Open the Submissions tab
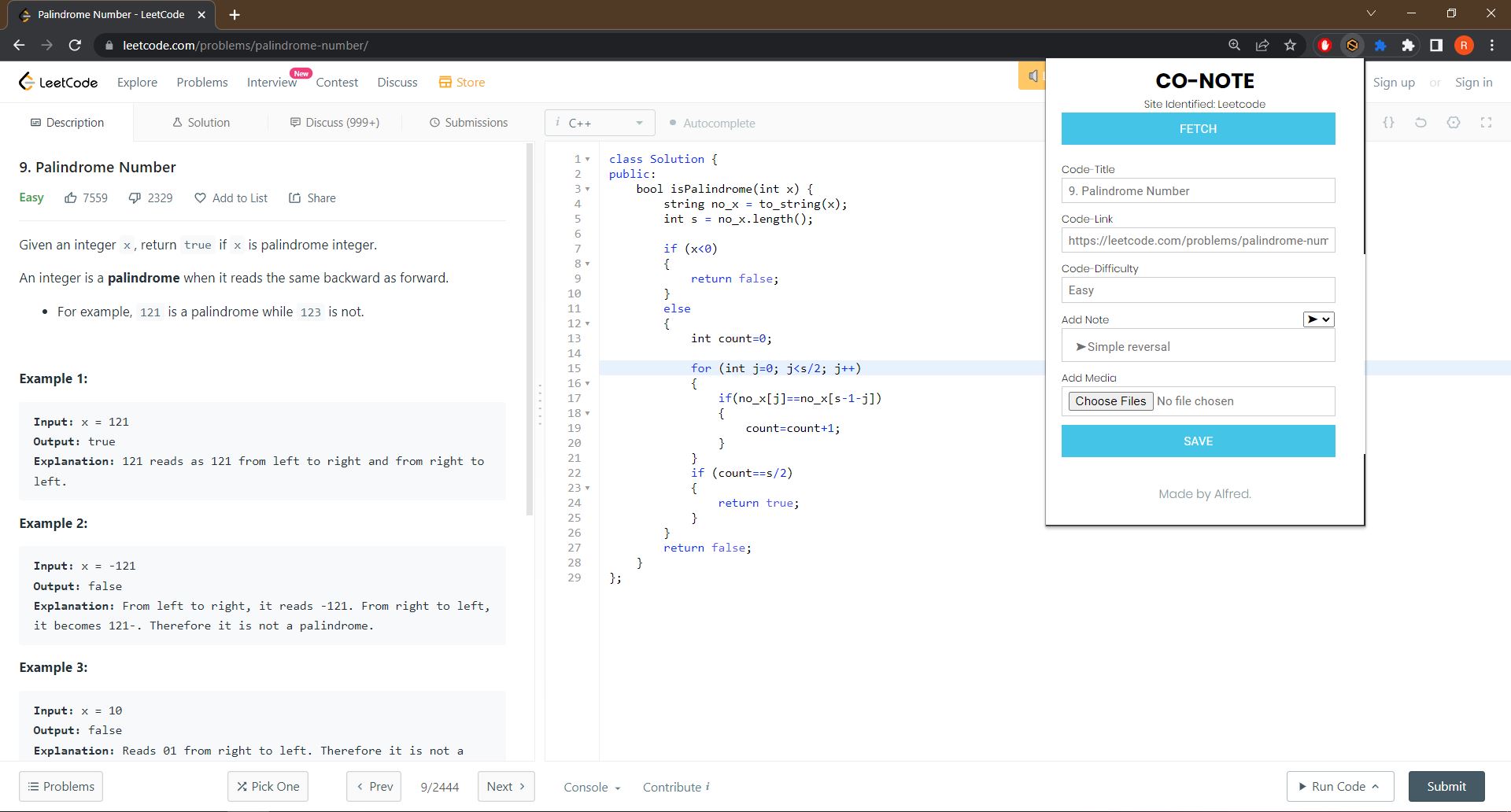The height and width of the screenshot is (812, 1511). [x=468, y=123]
